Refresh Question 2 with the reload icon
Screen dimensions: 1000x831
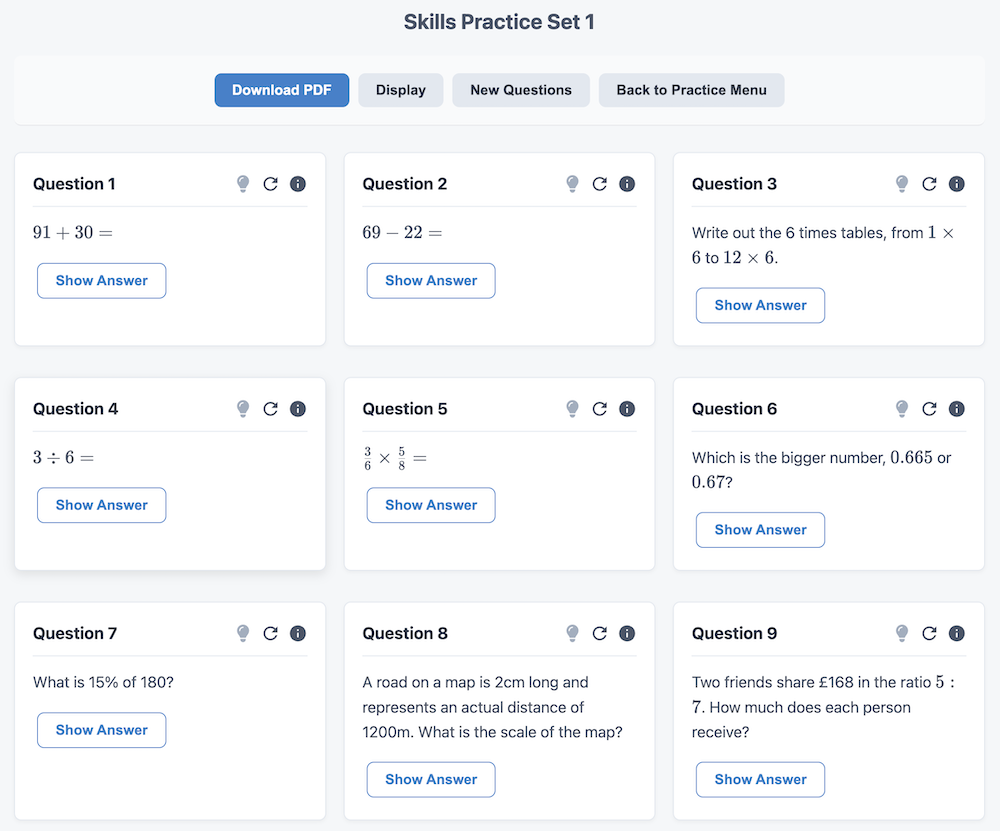click(x=600, y=184)
